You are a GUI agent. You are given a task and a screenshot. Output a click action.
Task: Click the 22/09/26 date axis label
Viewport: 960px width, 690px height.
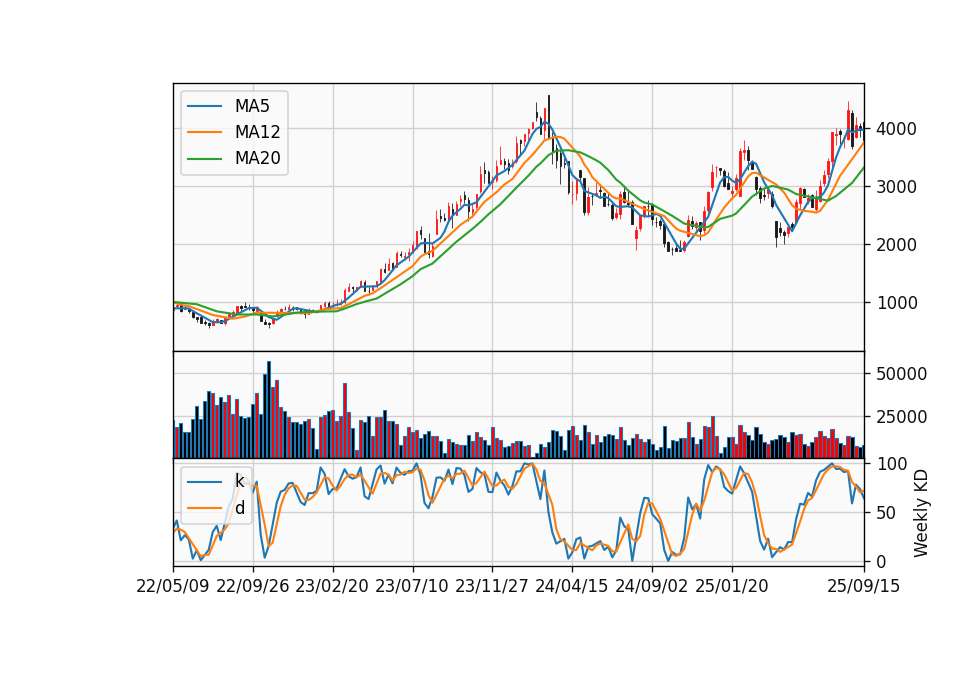click(253, 586)
